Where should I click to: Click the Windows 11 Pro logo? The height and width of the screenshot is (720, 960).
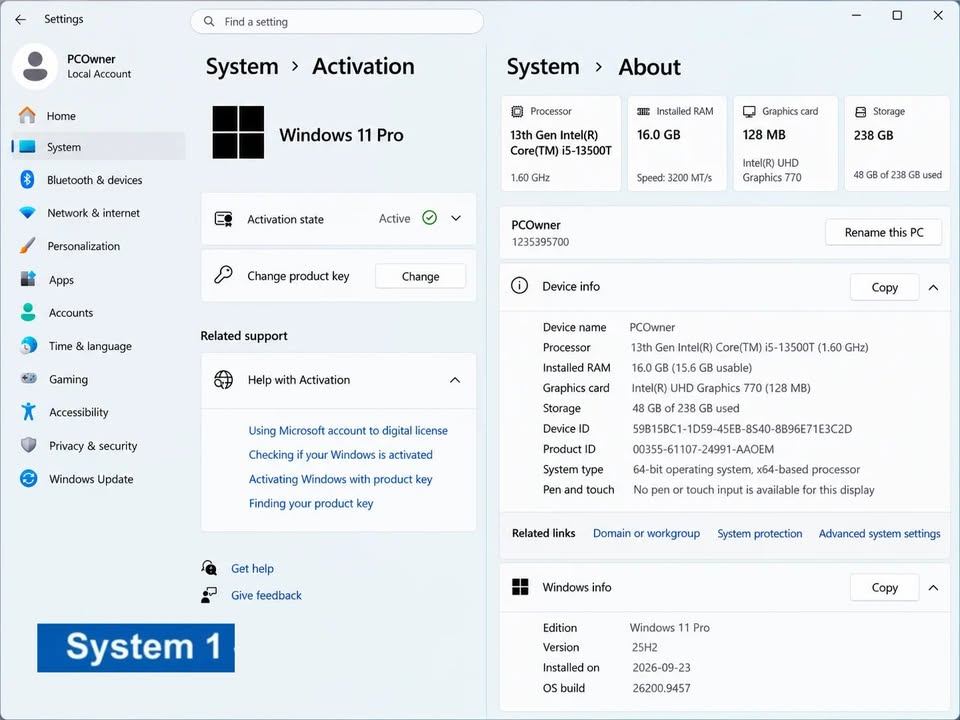[x=238, y=132]
